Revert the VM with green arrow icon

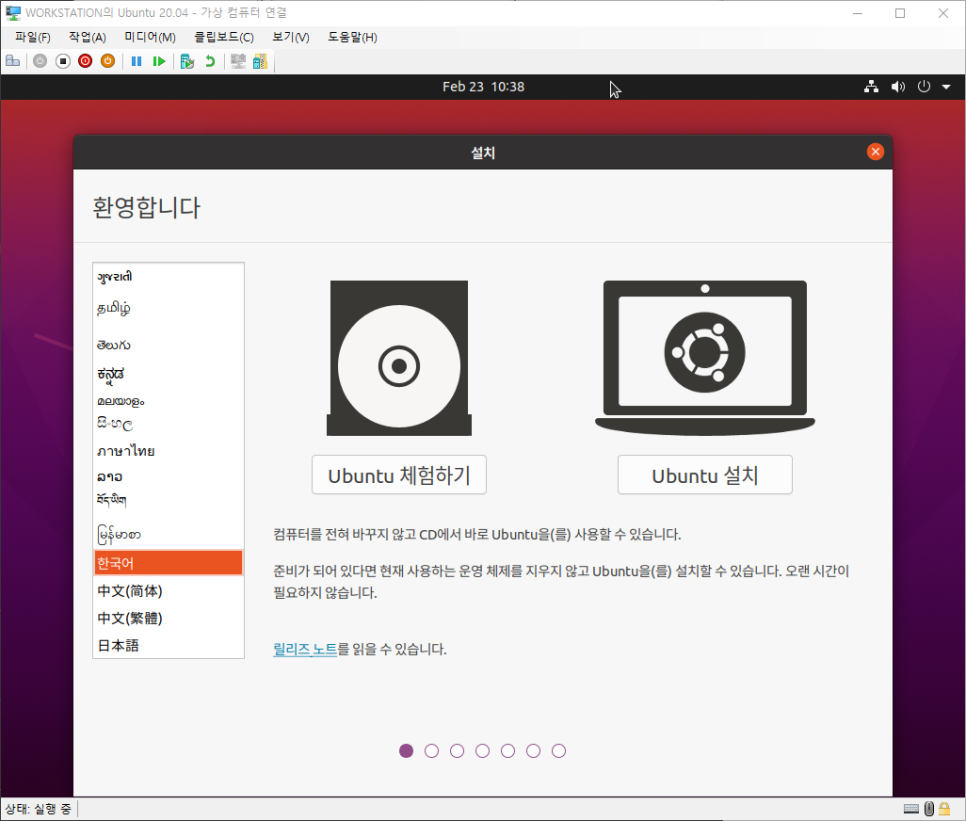coord(210,61)
